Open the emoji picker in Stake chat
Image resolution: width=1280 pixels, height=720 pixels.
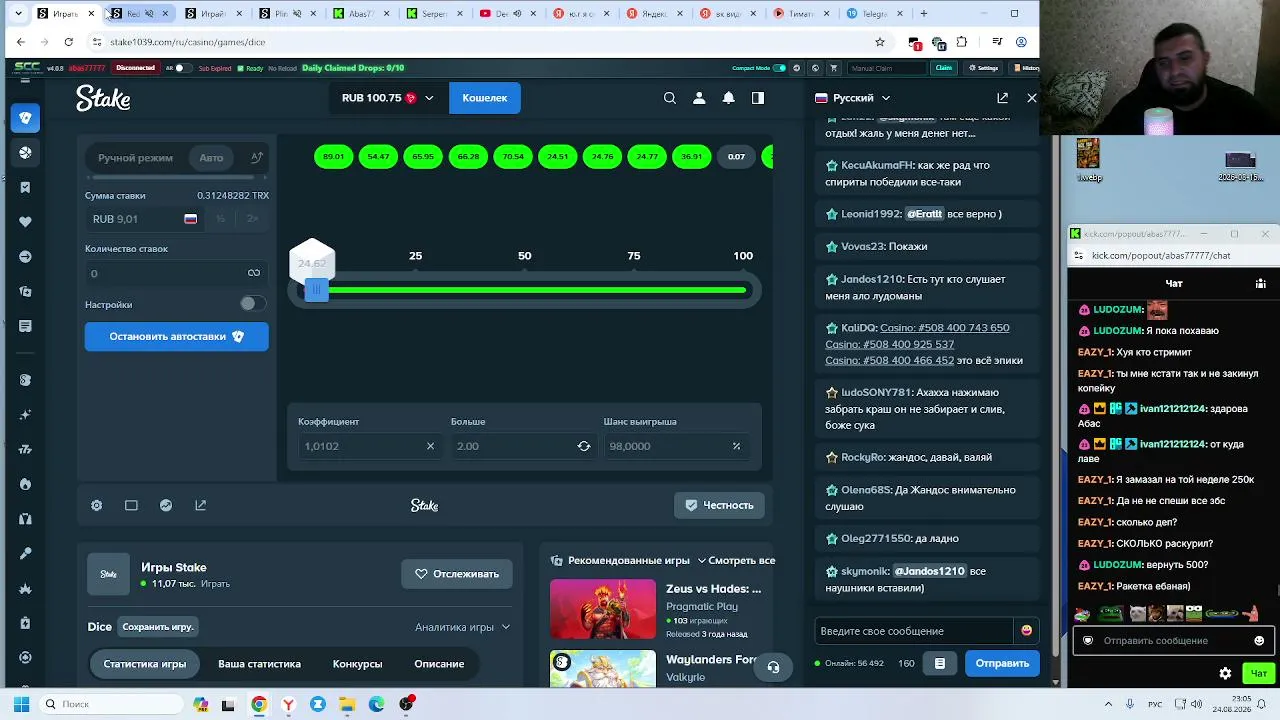[1026, 631]
